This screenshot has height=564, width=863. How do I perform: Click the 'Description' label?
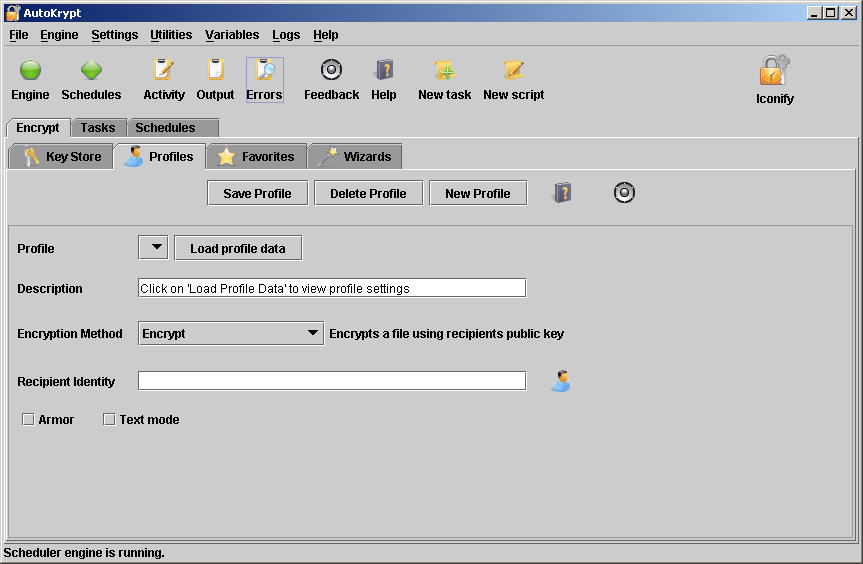coord(50,288)
